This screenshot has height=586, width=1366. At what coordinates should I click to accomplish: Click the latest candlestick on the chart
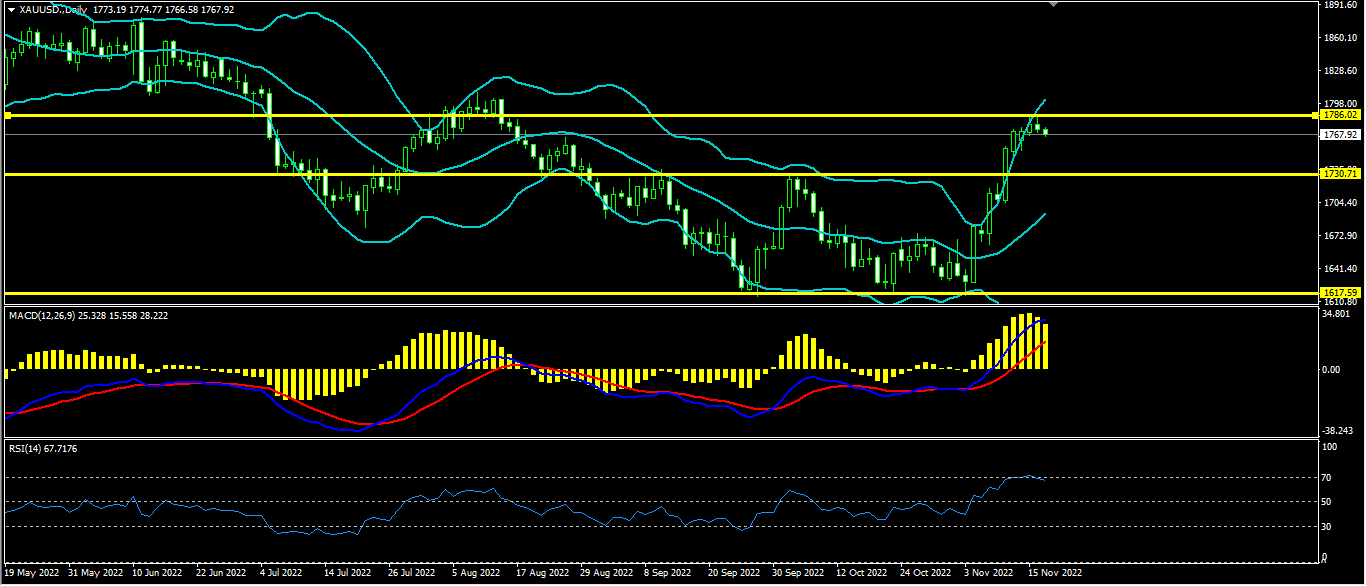(1046, 132)
